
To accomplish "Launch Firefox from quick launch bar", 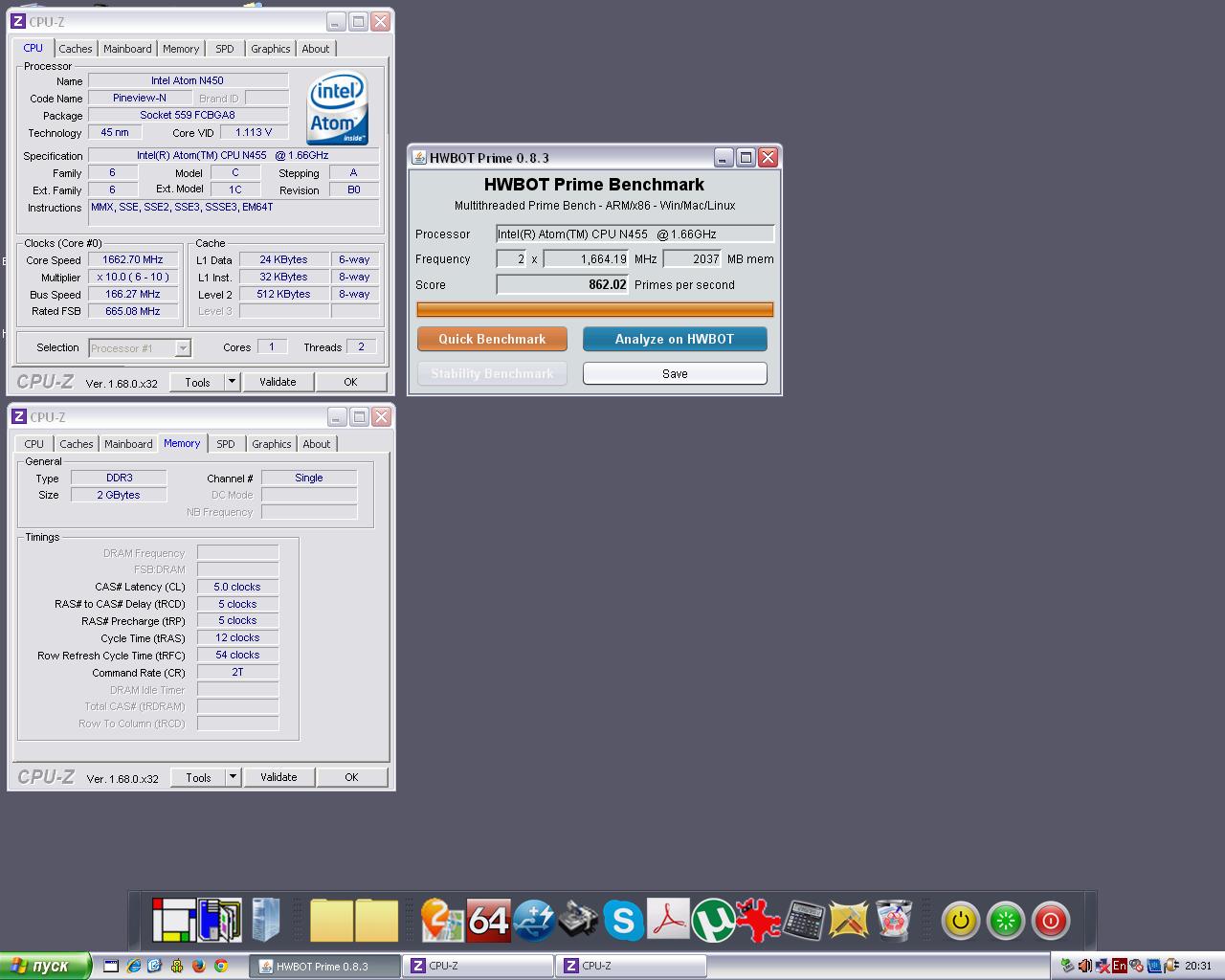I will coord(199,966).
